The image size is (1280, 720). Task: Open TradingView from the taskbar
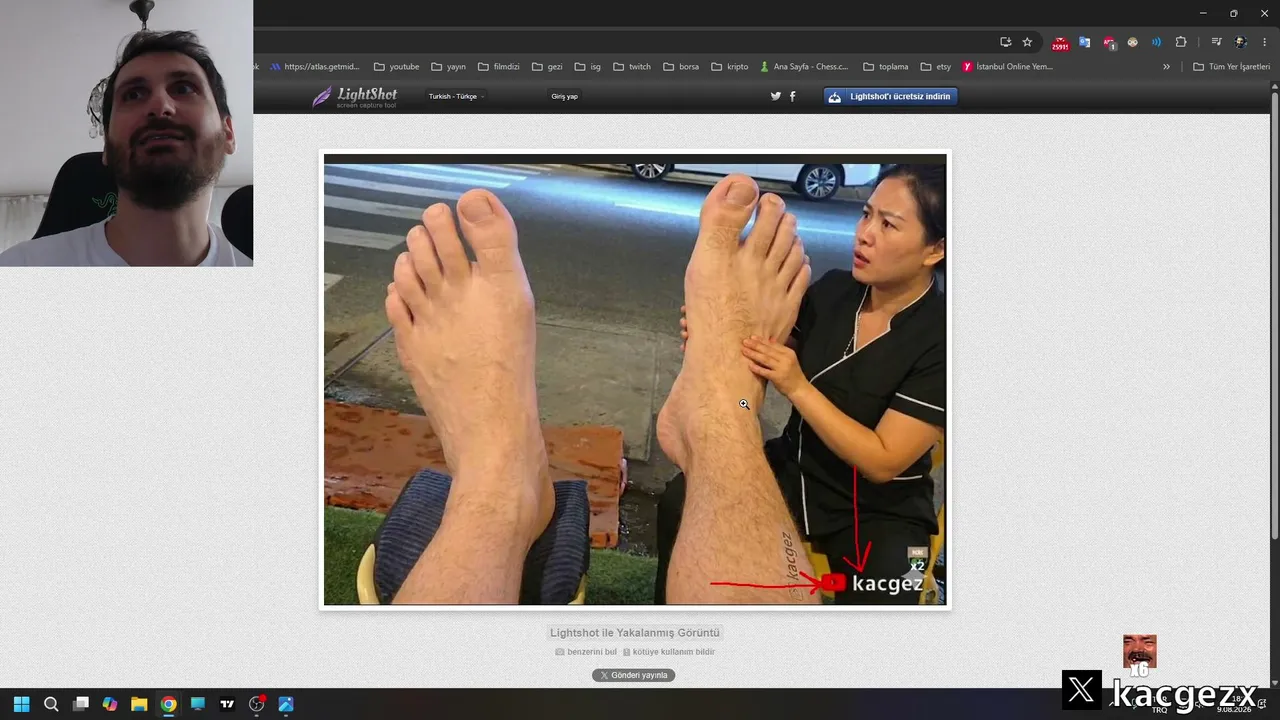[227, 704]
